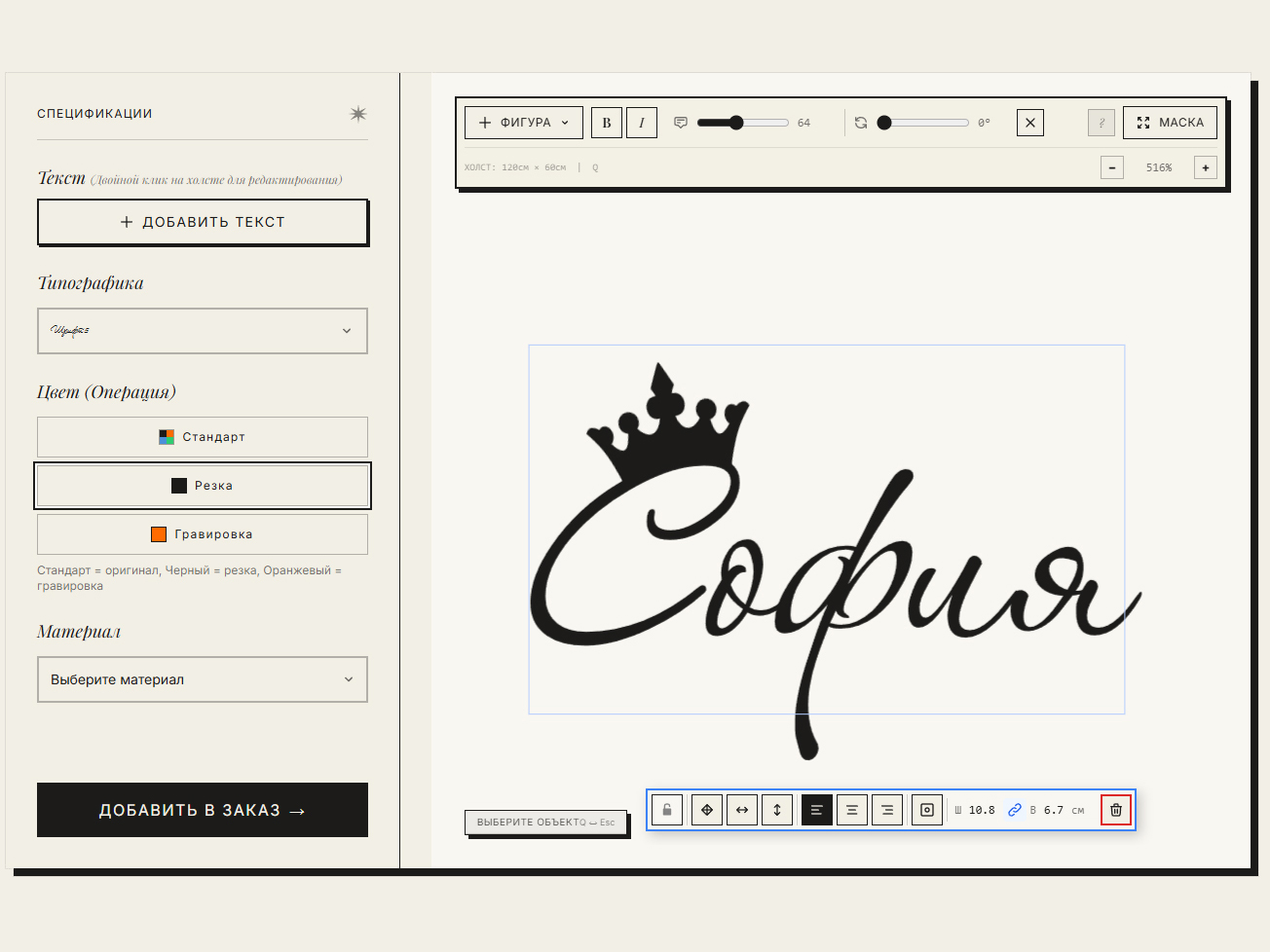This screenshot has height=952, width=1270.
Task: Click the fit-to-frame square icon
Action: pos(927,810)
